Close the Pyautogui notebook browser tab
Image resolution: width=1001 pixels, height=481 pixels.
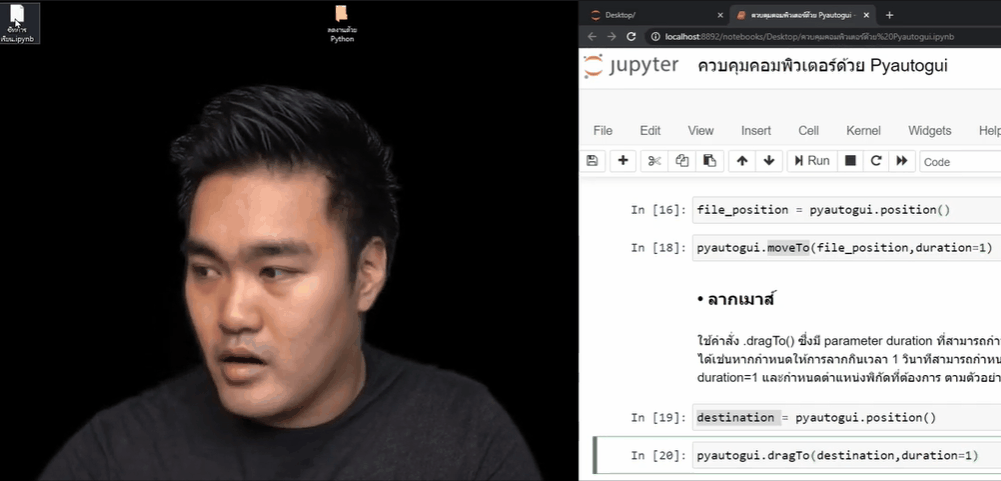pyautogui.click(x=866, y=15)
